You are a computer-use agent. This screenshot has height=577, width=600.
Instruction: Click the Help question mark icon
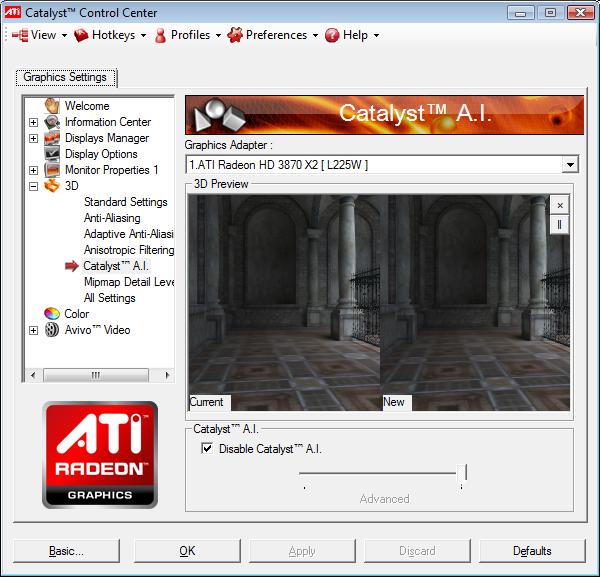[332, 35]
